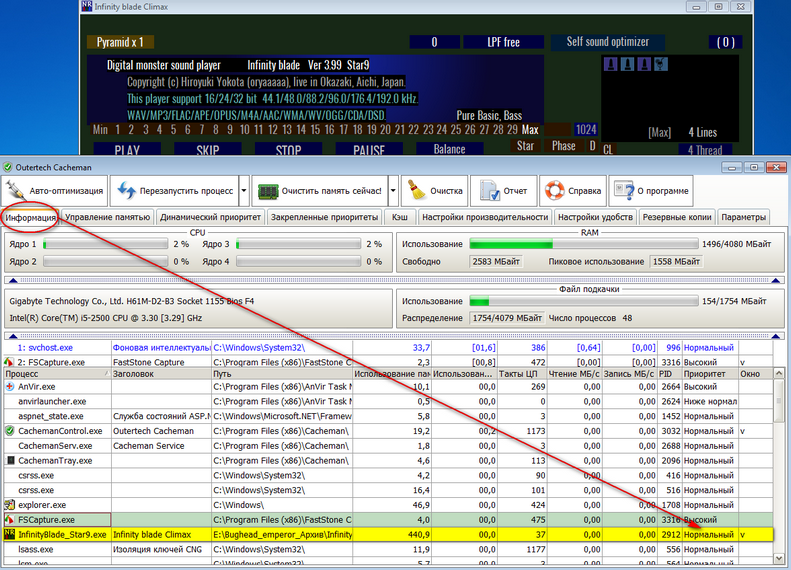Click the Пиковое использование value 1558 МБайт
Image resolution: width=791 pixels, height=570 pixels.
click(x=676, y=262)
